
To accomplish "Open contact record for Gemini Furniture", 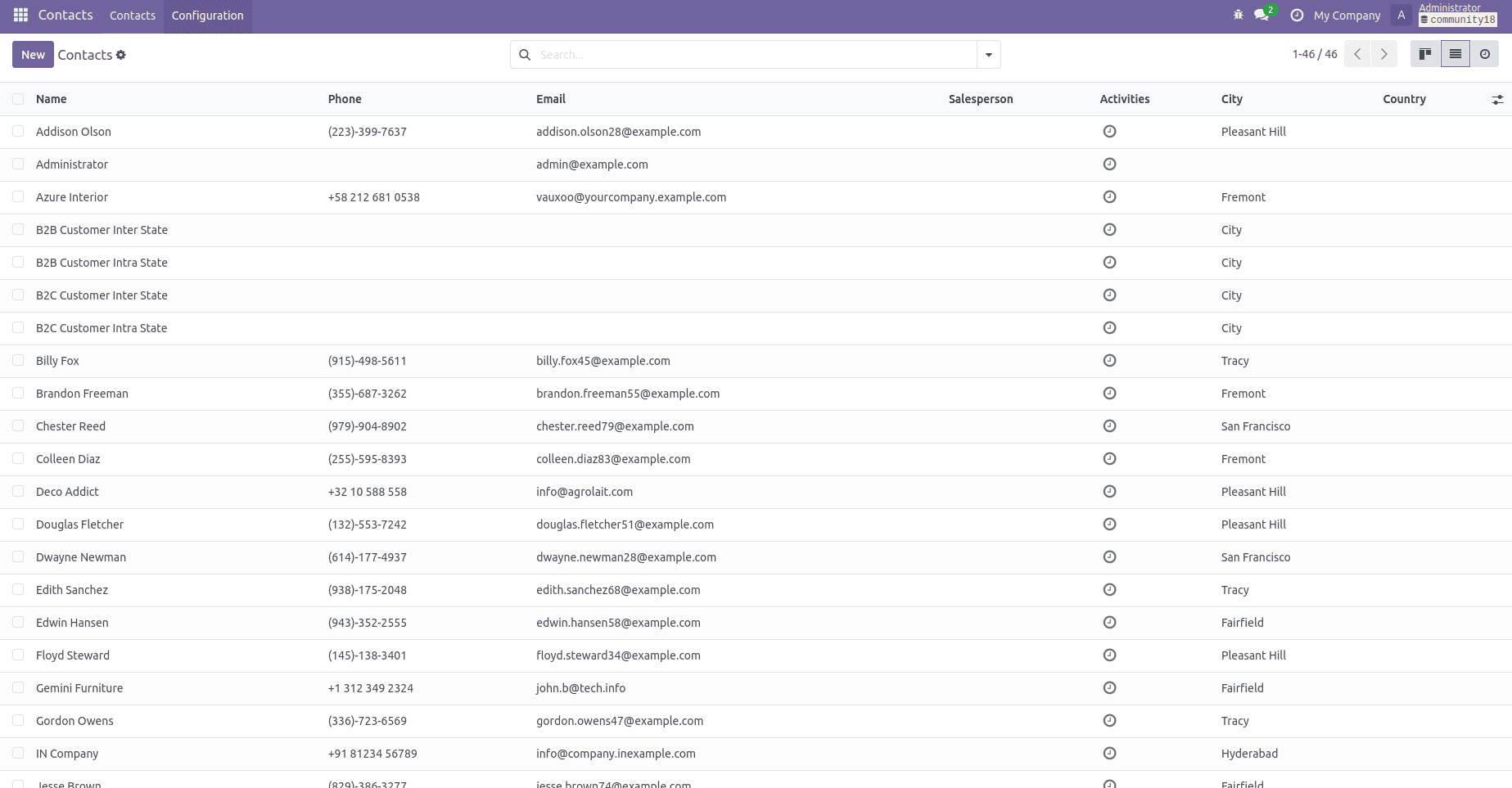I will coord(79,688).
